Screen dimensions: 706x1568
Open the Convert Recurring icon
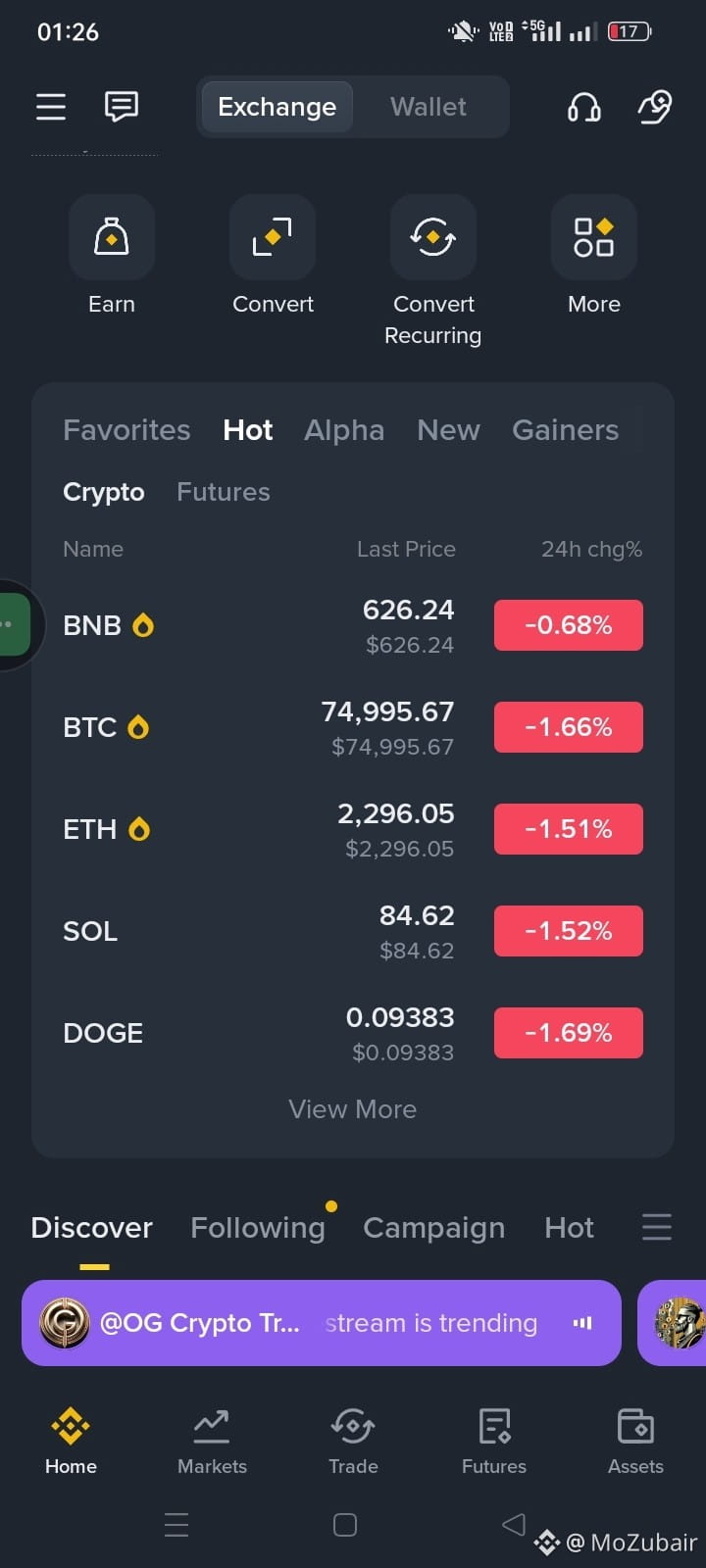tap(433, 237)
